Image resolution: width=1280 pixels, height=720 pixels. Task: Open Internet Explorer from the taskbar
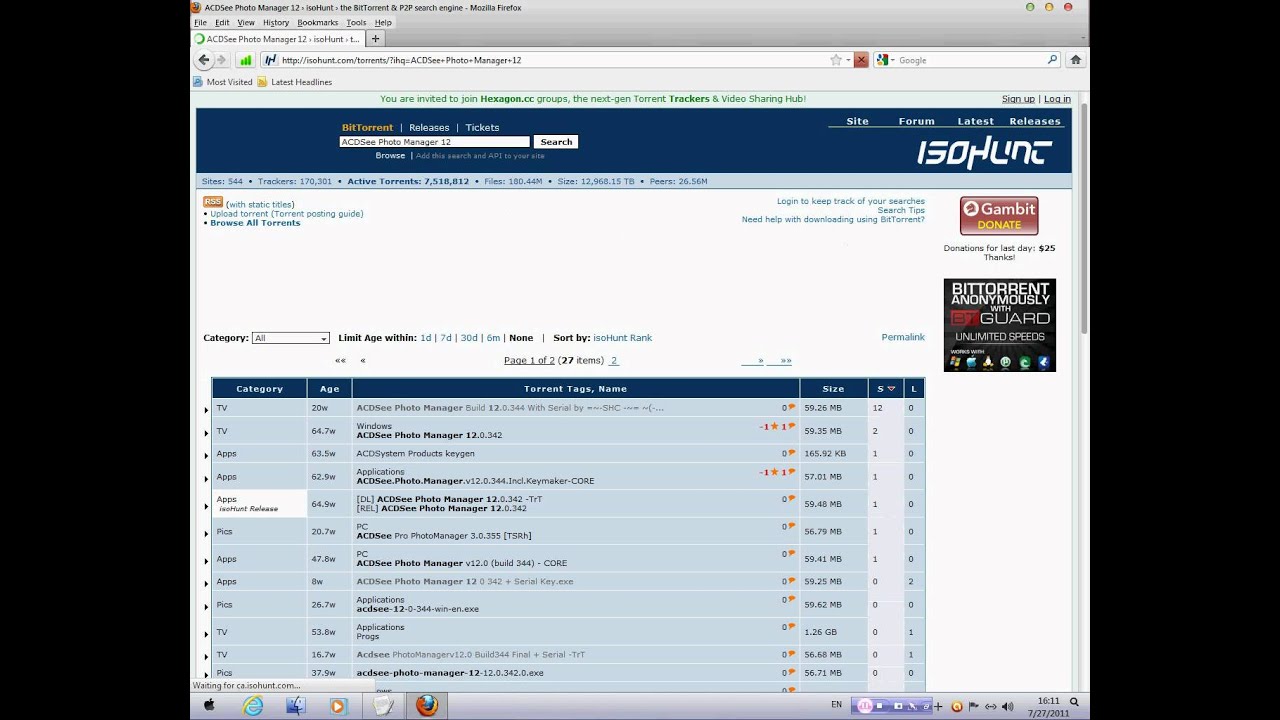[253, 705]
